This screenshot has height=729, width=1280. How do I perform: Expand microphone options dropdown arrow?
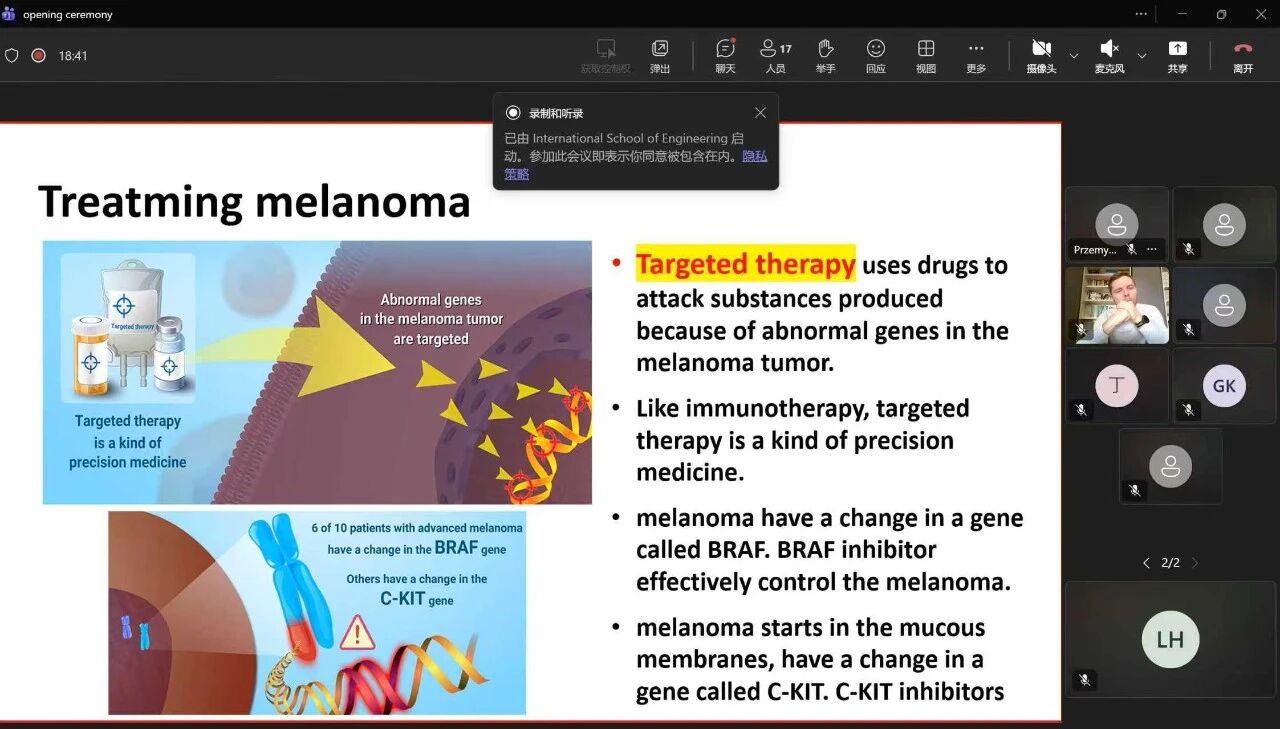(x=1142, y=56)
